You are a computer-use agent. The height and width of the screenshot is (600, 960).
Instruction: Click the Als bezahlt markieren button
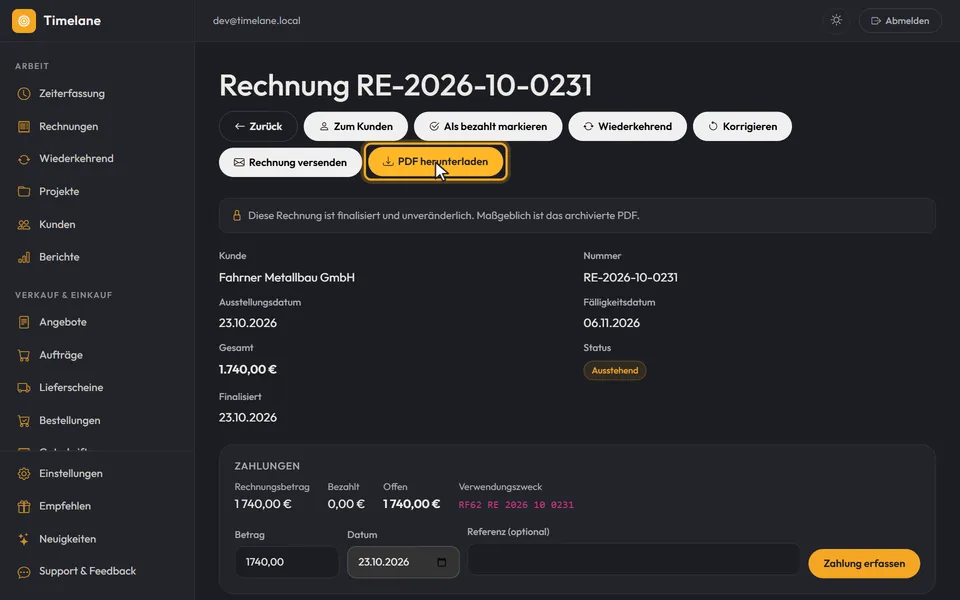[x=488, y=126]
